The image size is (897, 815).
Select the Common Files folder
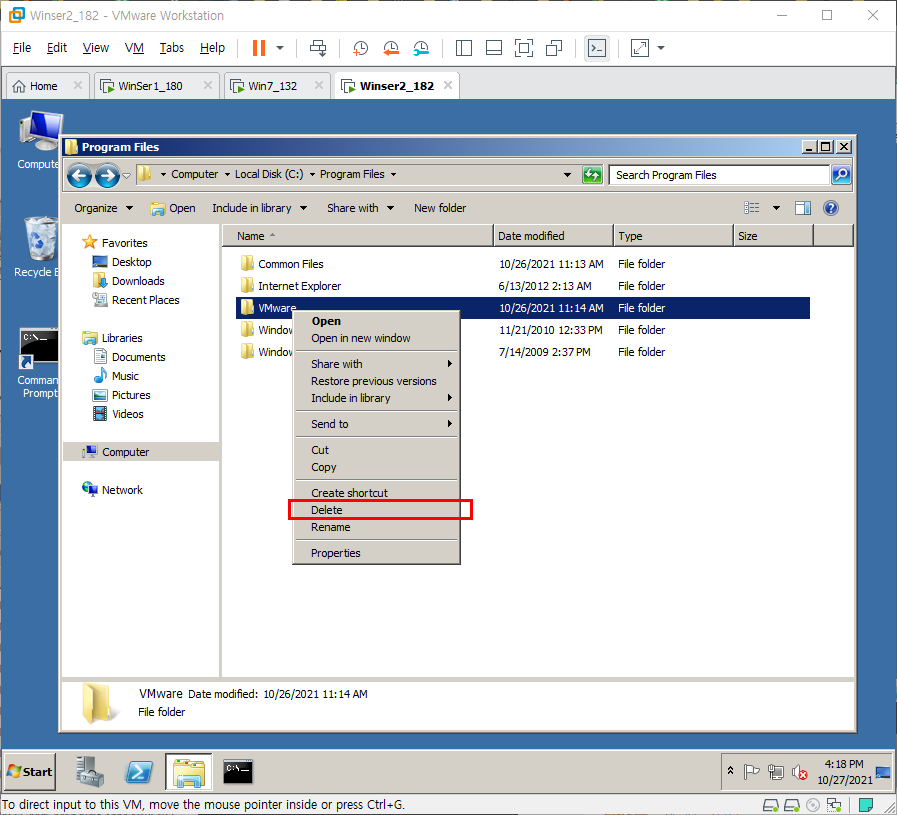point(290,264)
